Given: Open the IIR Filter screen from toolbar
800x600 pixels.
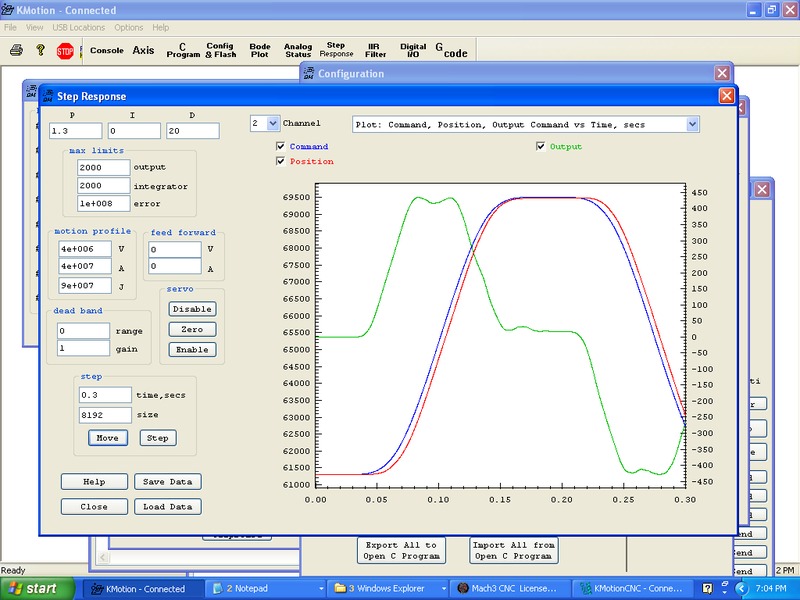Looking at the screenshot, I should (x=374, y=50).
